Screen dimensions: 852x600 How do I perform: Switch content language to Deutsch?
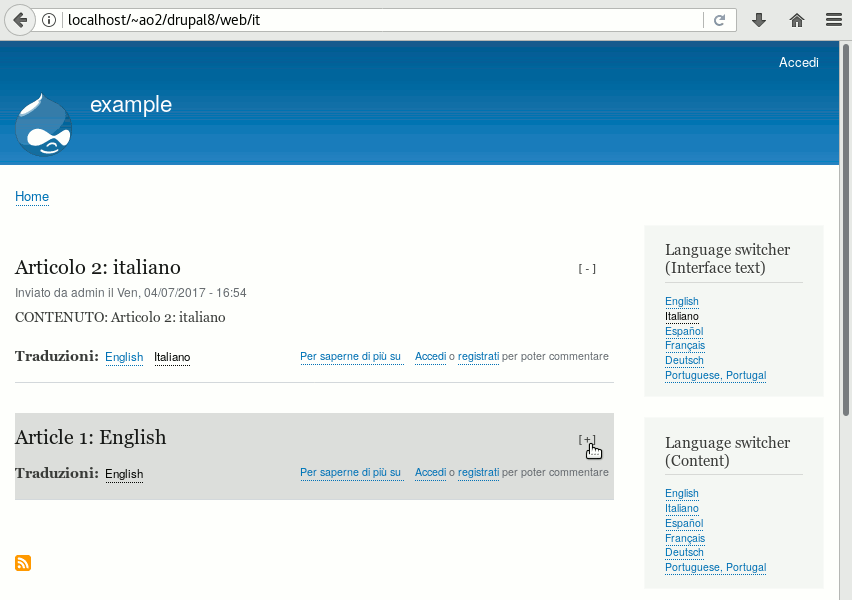coord(684,553)
